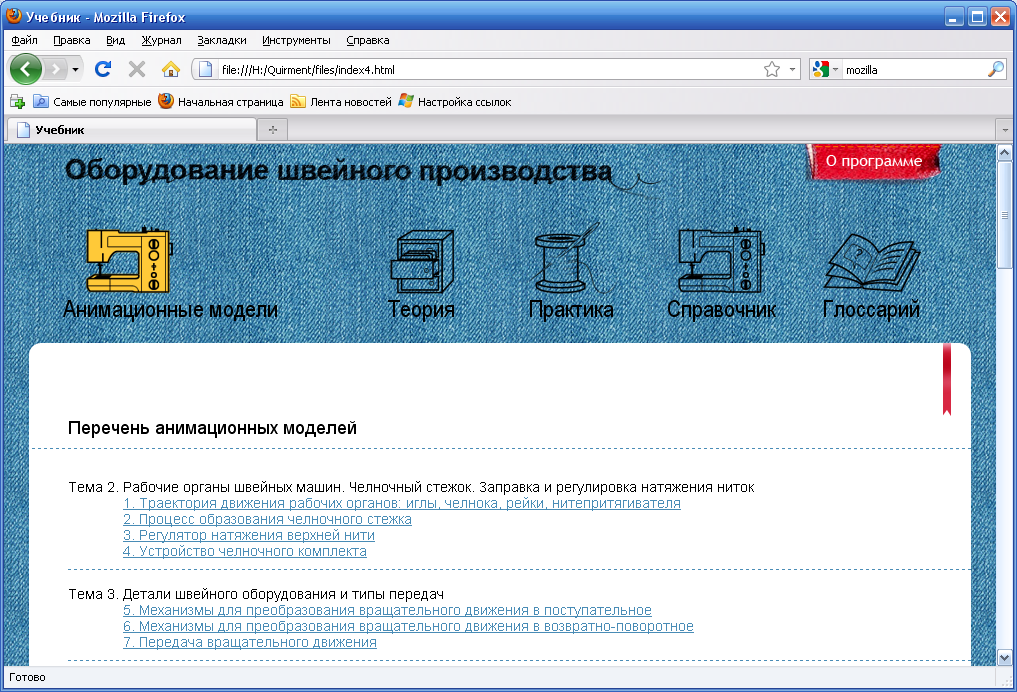Open the Практика thread spool icon
1017x692 pixels.
pyautogui.click(x=566, y=259)
